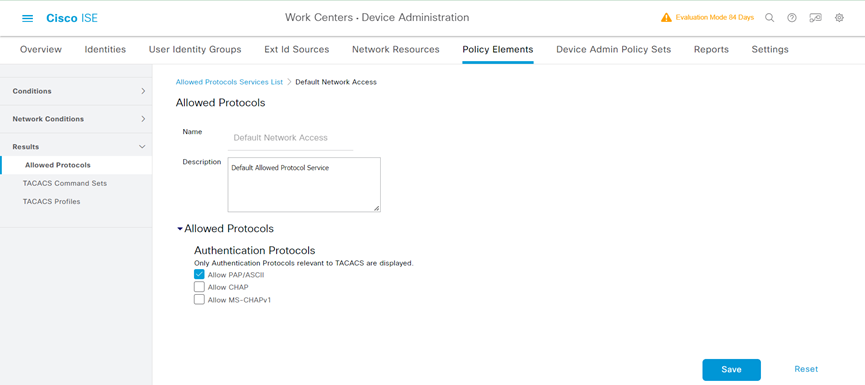Viewport: 865px width, 385px height.
Task: Go to Allowed Protocols Services List link
Action: (x=229, y=82)
